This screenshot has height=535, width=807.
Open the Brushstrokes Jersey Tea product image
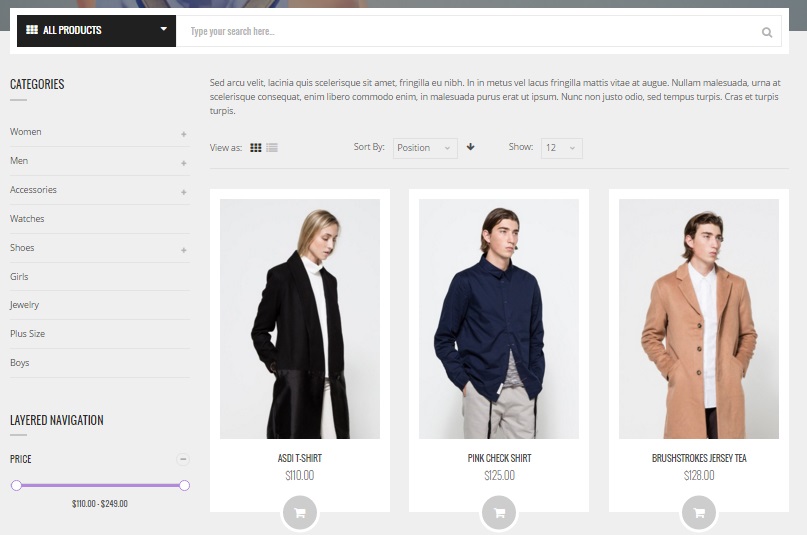point(699,318)
